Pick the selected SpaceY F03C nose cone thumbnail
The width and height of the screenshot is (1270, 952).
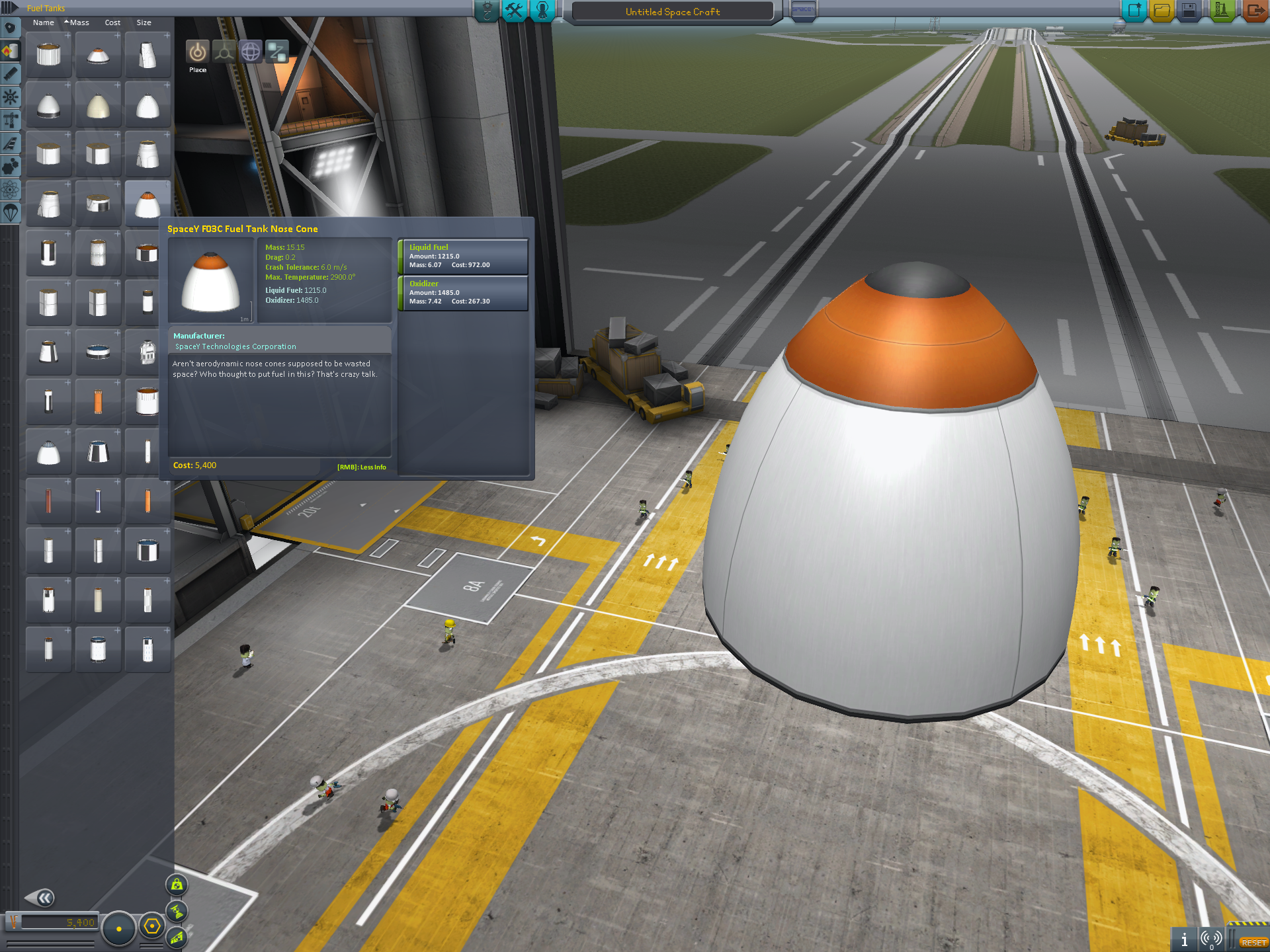pos(147,204)
